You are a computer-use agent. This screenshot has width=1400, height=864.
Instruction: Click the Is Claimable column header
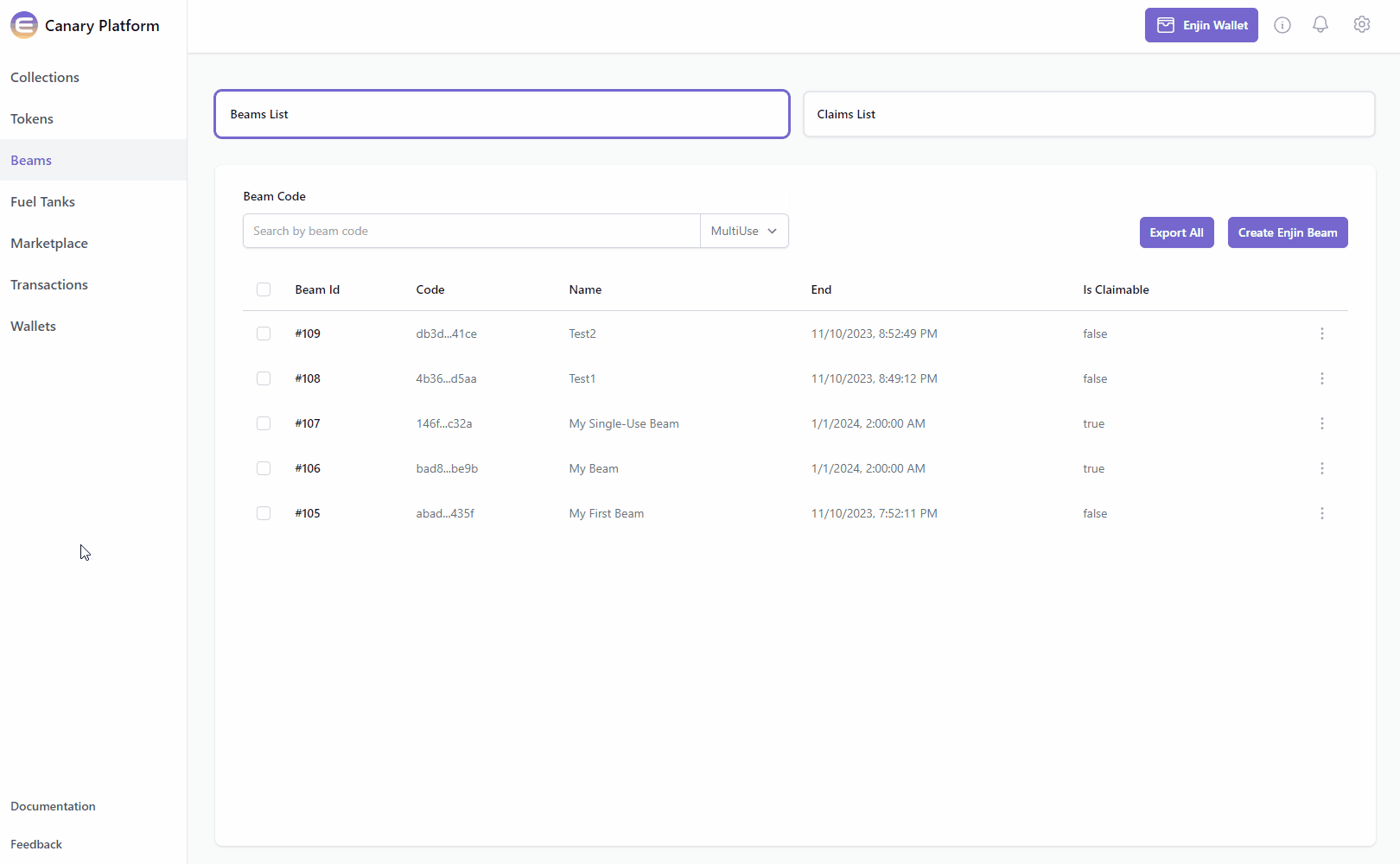(x=1116, y=289)
